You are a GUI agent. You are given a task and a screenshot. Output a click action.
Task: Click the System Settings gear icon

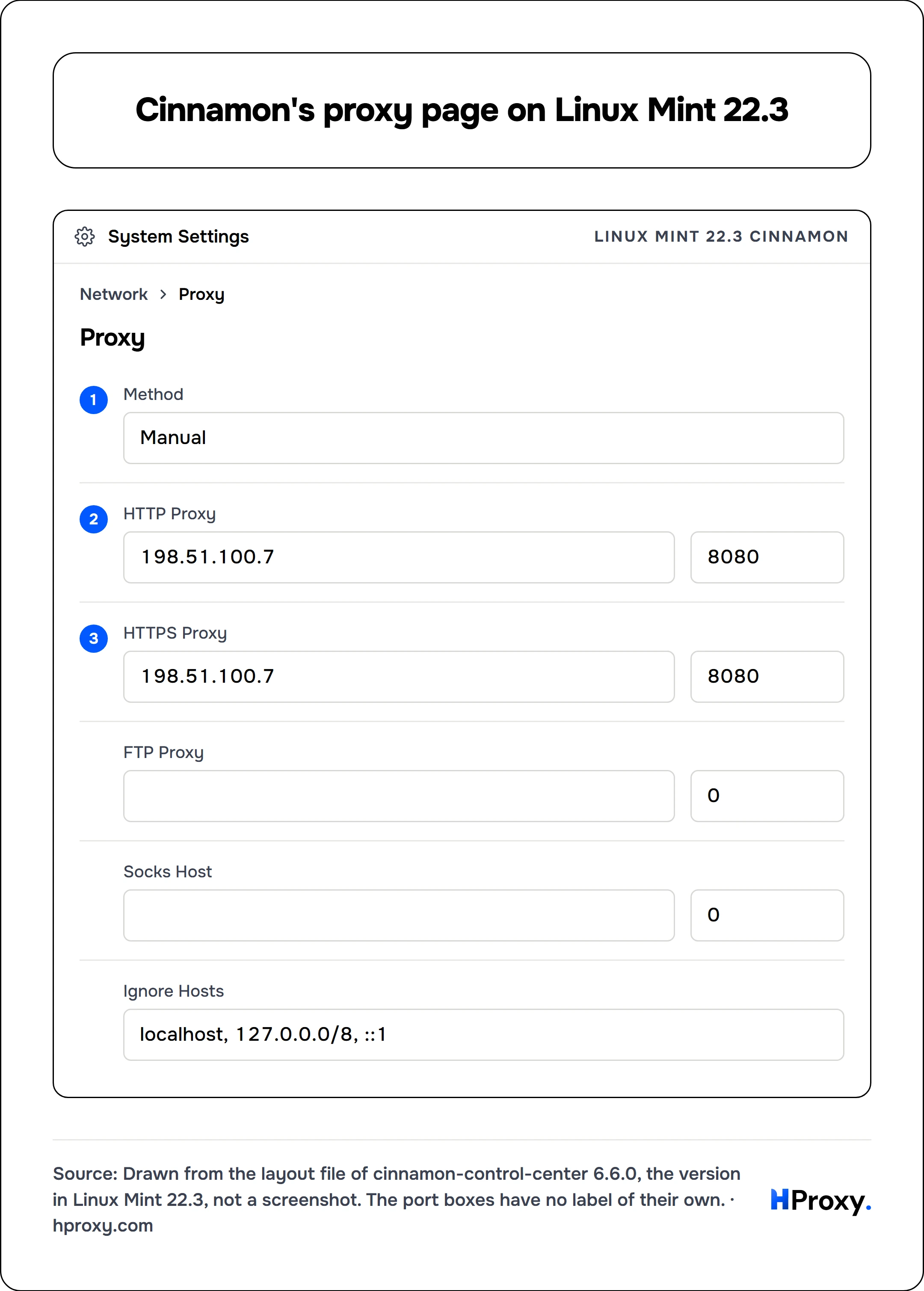pyautogui.click(x=85, y=236)
